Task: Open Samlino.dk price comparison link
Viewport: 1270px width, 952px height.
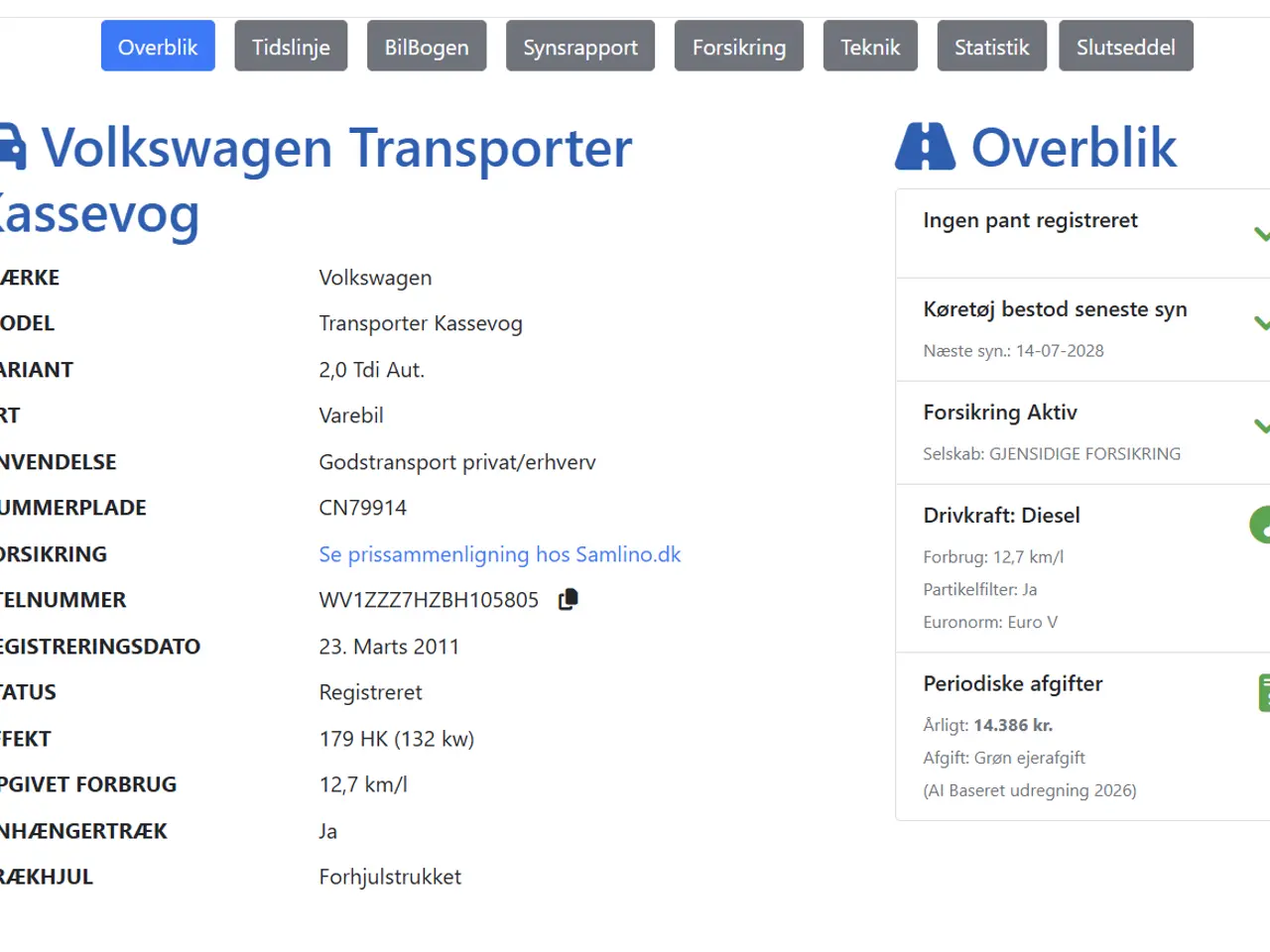Action: [x=500, y=554]
